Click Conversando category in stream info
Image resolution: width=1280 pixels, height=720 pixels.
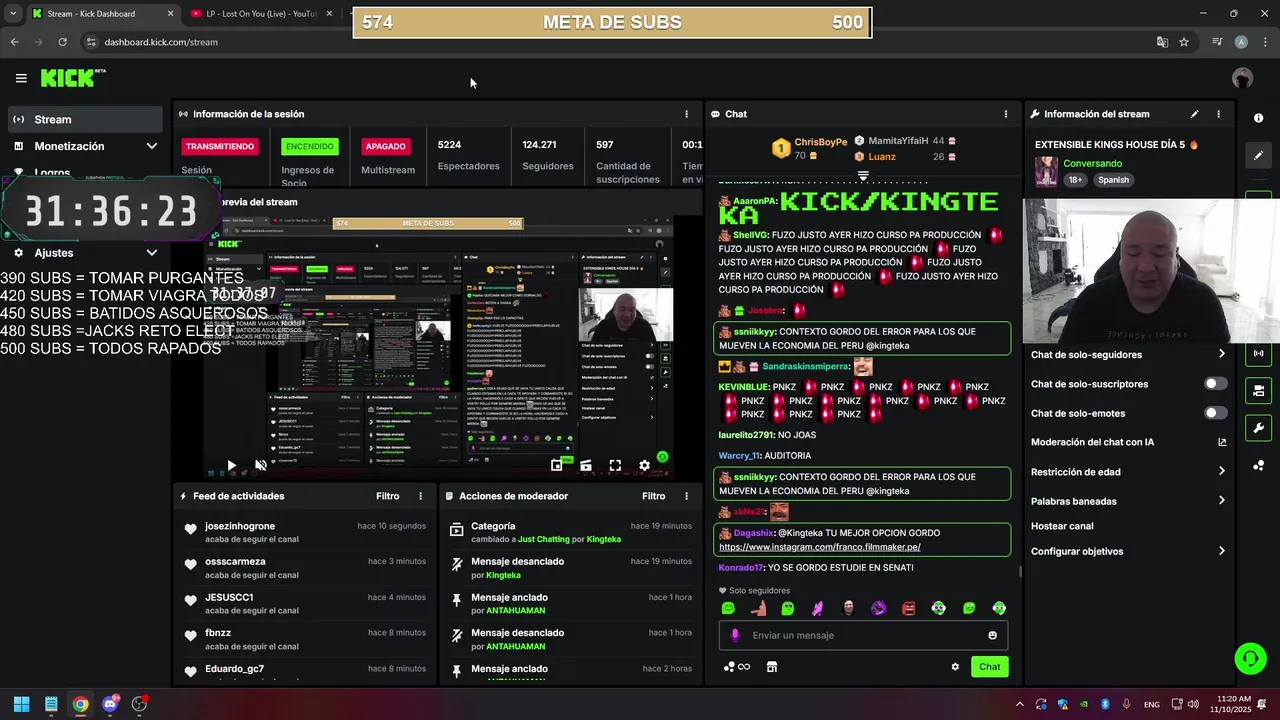[1092, 163]
